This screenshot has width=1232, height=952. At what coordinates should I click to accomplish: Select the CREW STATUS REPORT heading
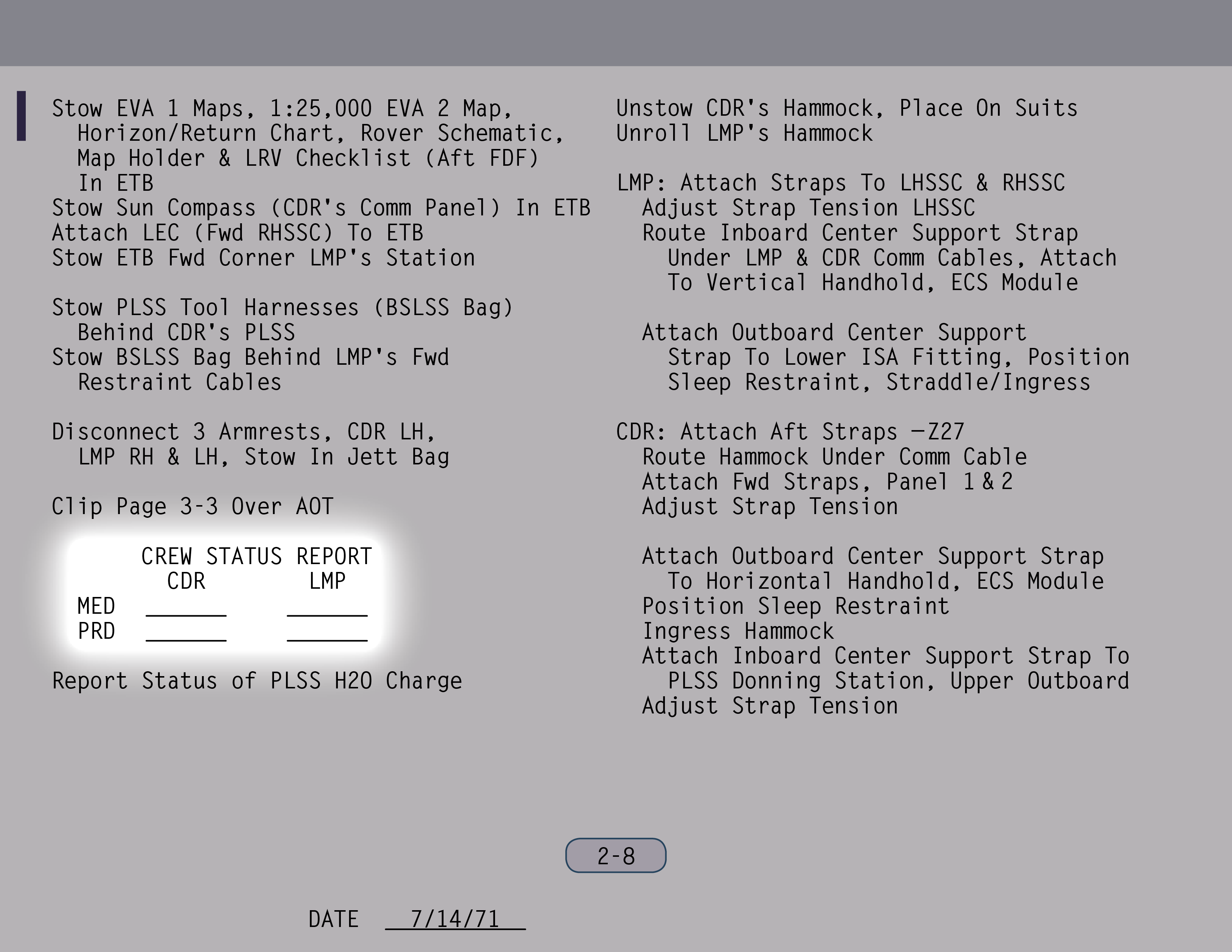(x=256, y=556)
